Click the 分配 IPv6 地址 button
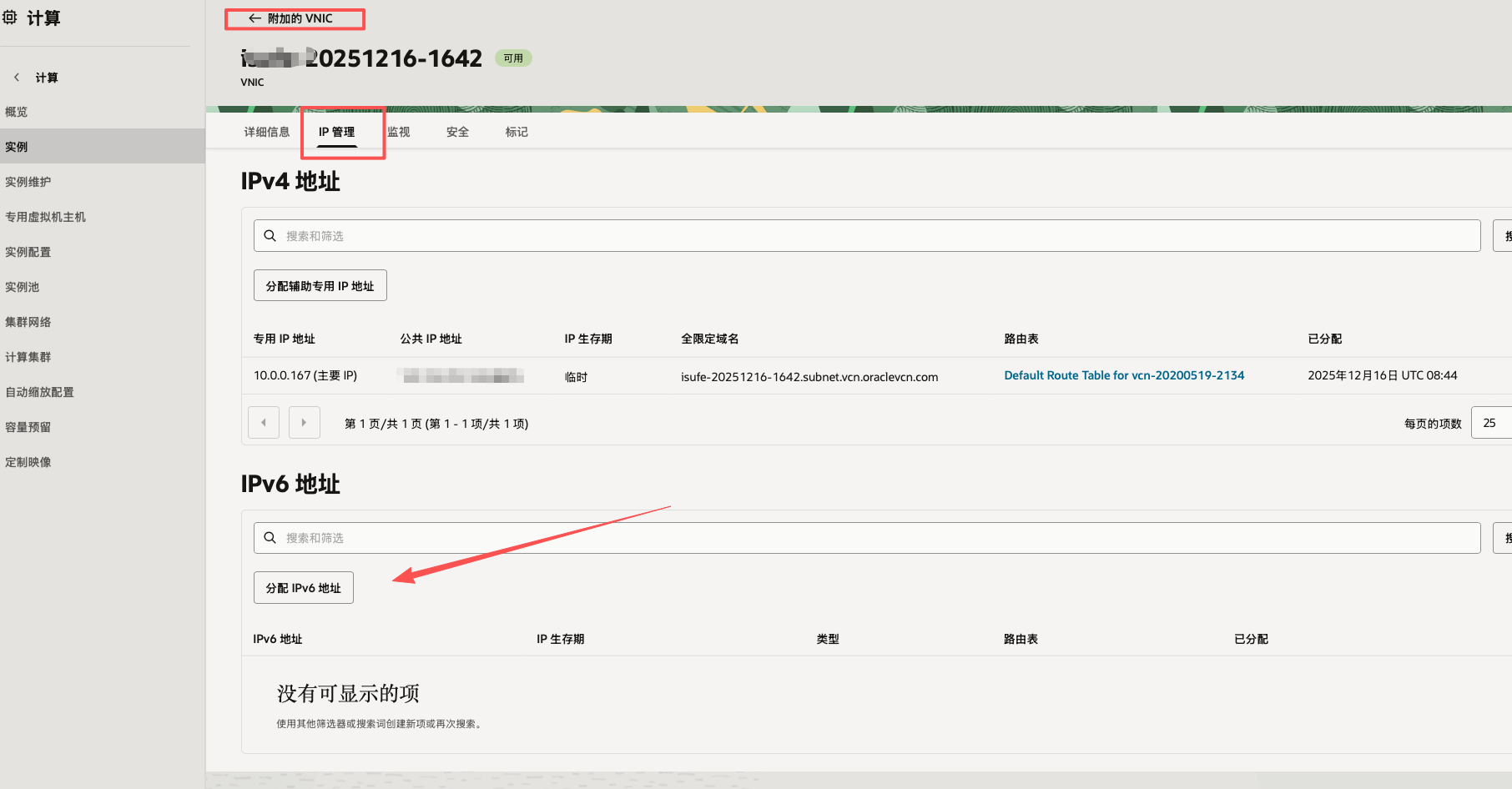This screenshot has width=1512, height=789. pos(303,588)
